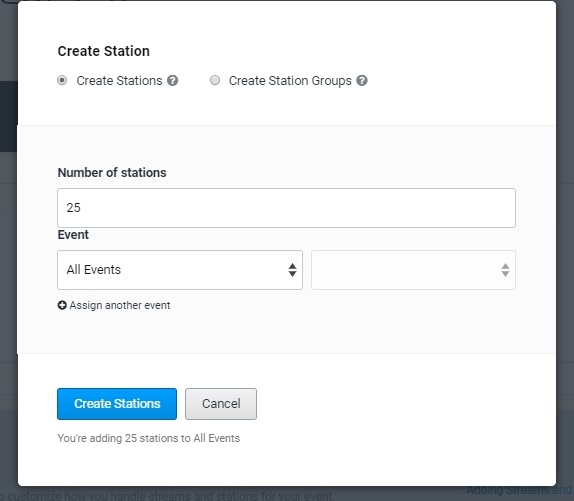
Task: Click the arrows on the empty dropdown
Action: pos(505,270)
